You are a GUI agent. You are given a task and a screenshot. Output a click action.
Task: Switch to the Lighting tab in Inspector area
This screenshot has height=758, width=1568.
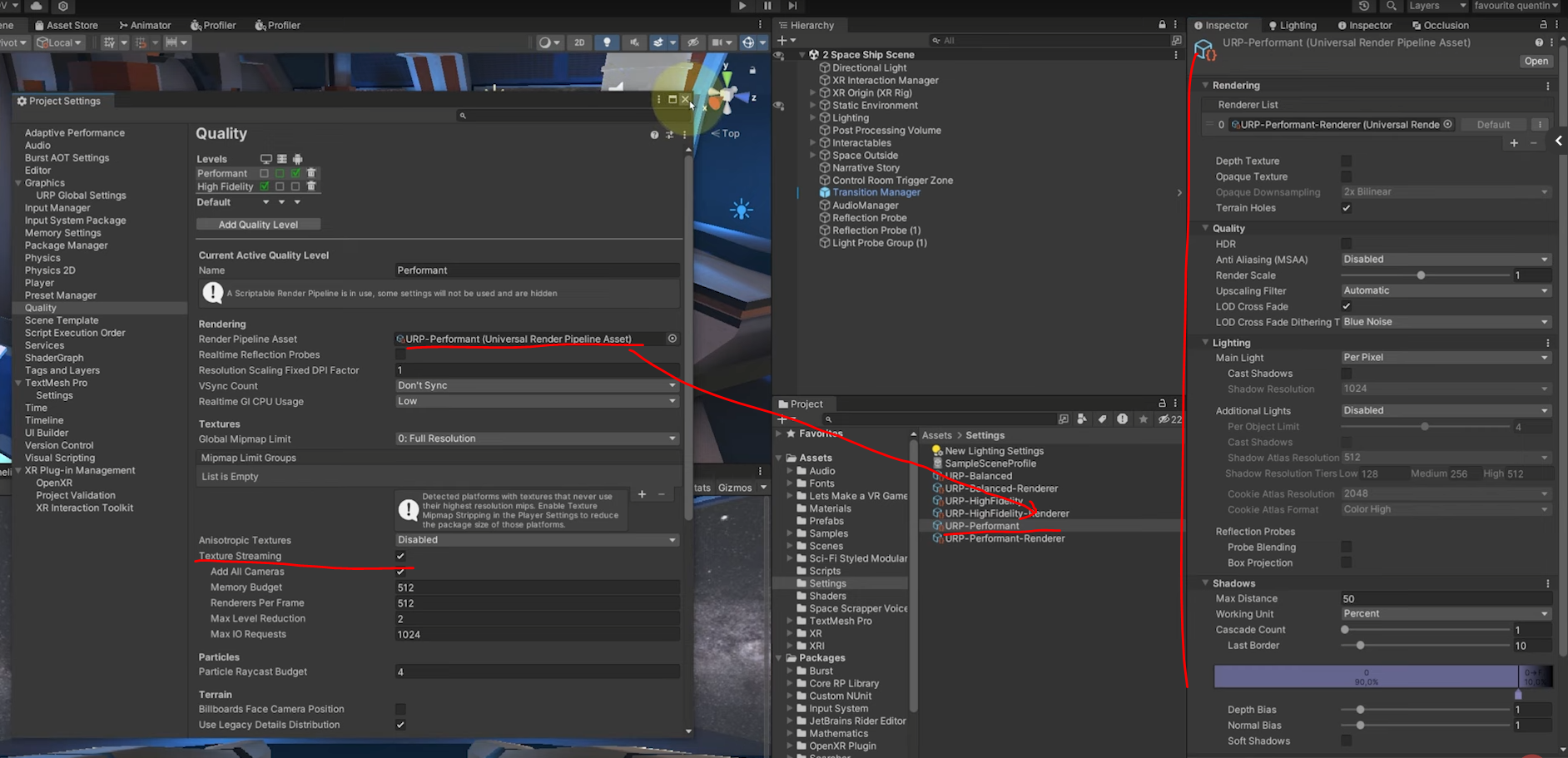1293,25
